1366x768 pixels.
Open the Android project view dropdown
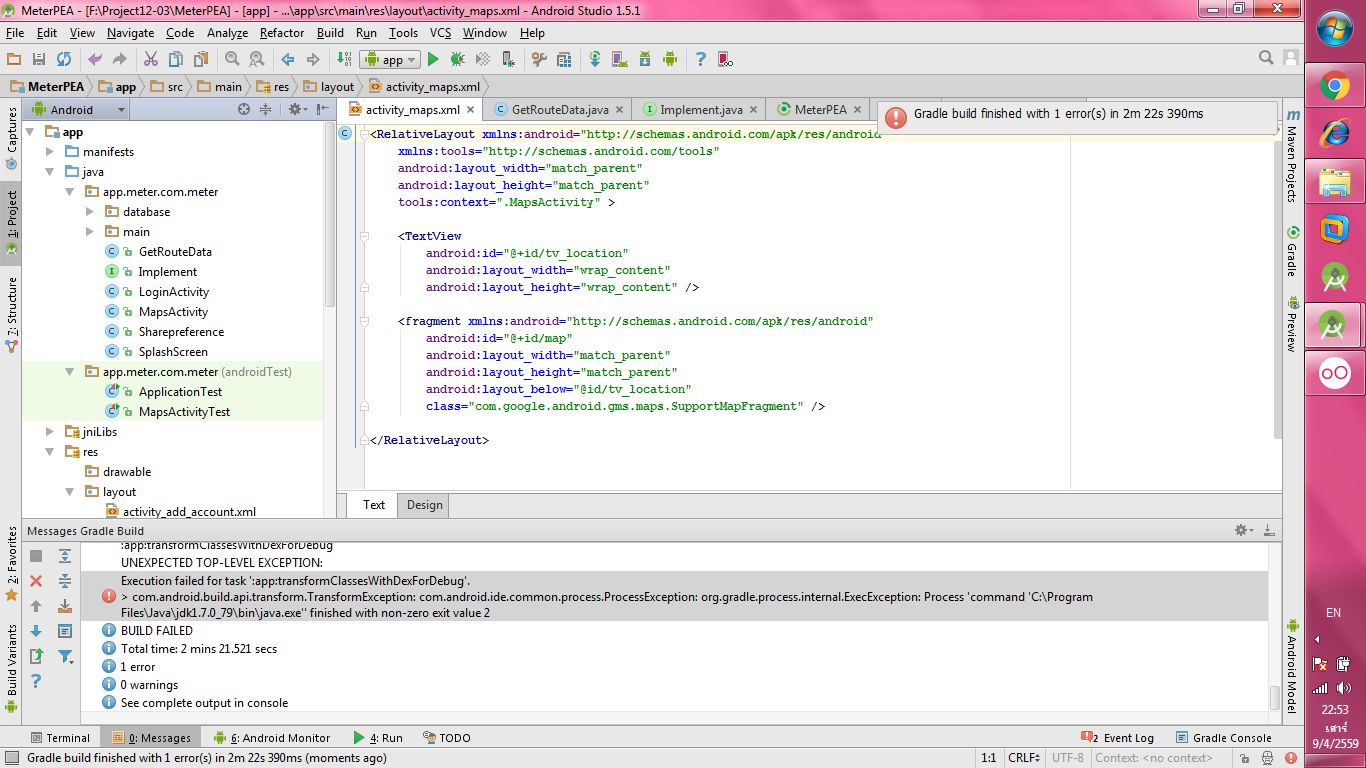[78, 110]
